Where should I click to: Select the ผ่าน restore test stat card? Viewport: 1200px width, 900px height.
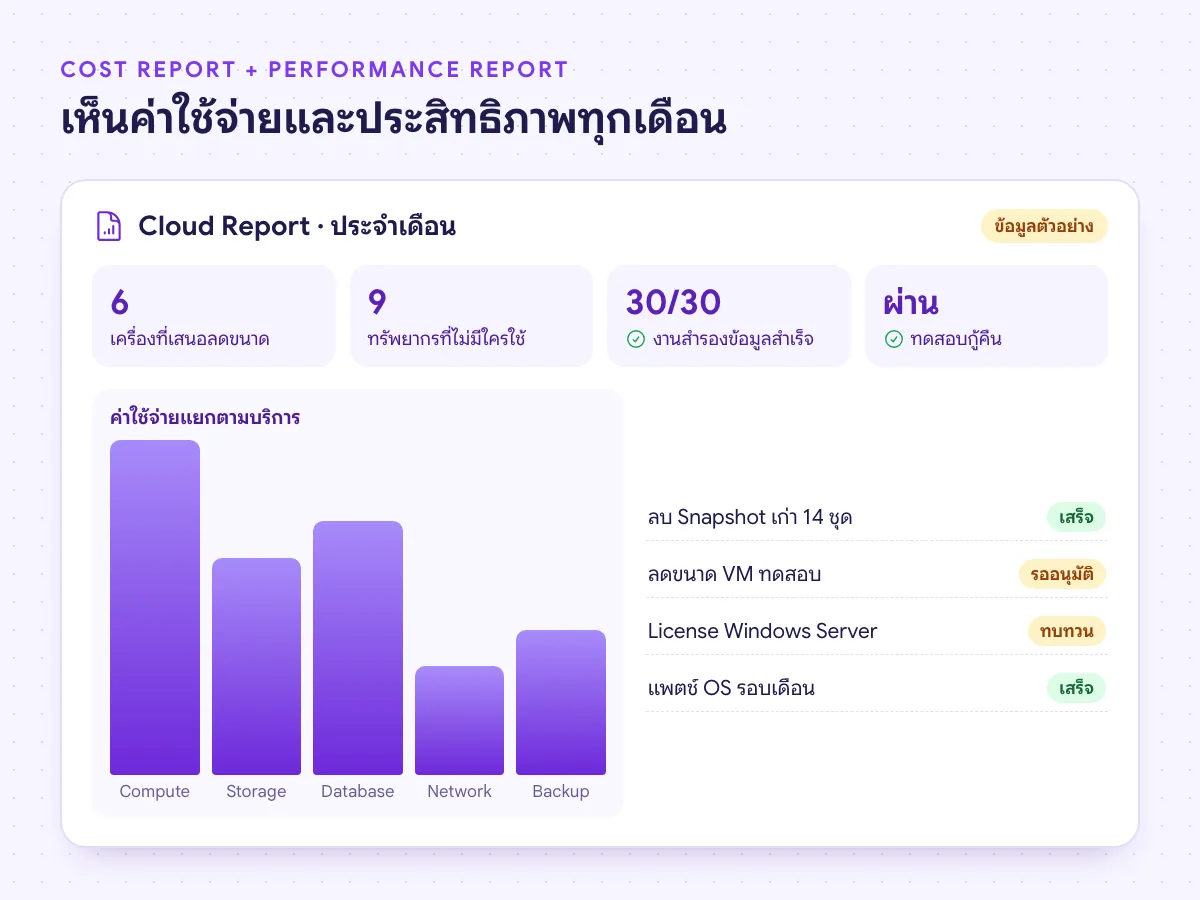pos(986,316)
